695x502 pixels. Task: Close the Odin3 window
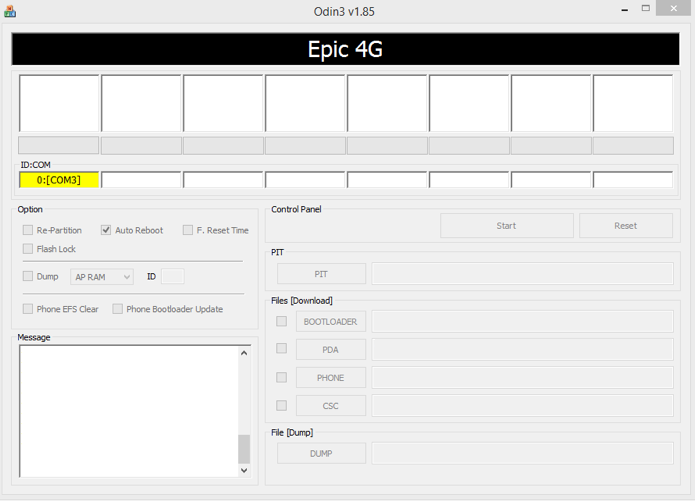pyautogui.click(x=674, y=8)
